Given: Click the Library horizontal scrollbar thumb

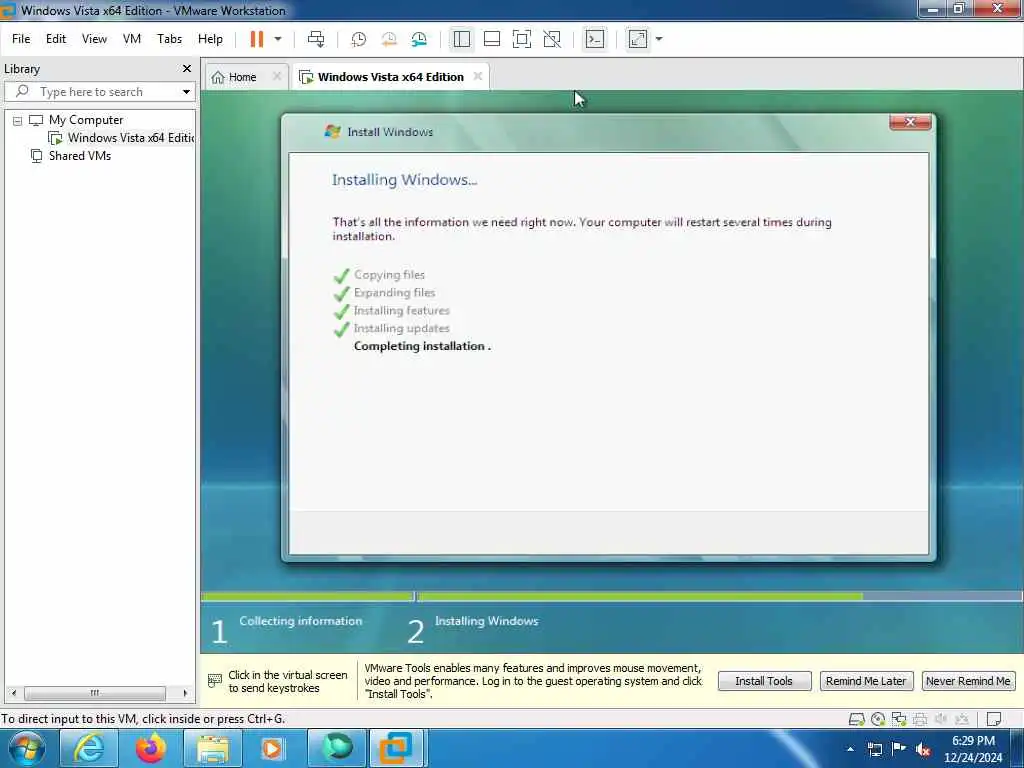Looking at the screenshot, I should 95,693.
